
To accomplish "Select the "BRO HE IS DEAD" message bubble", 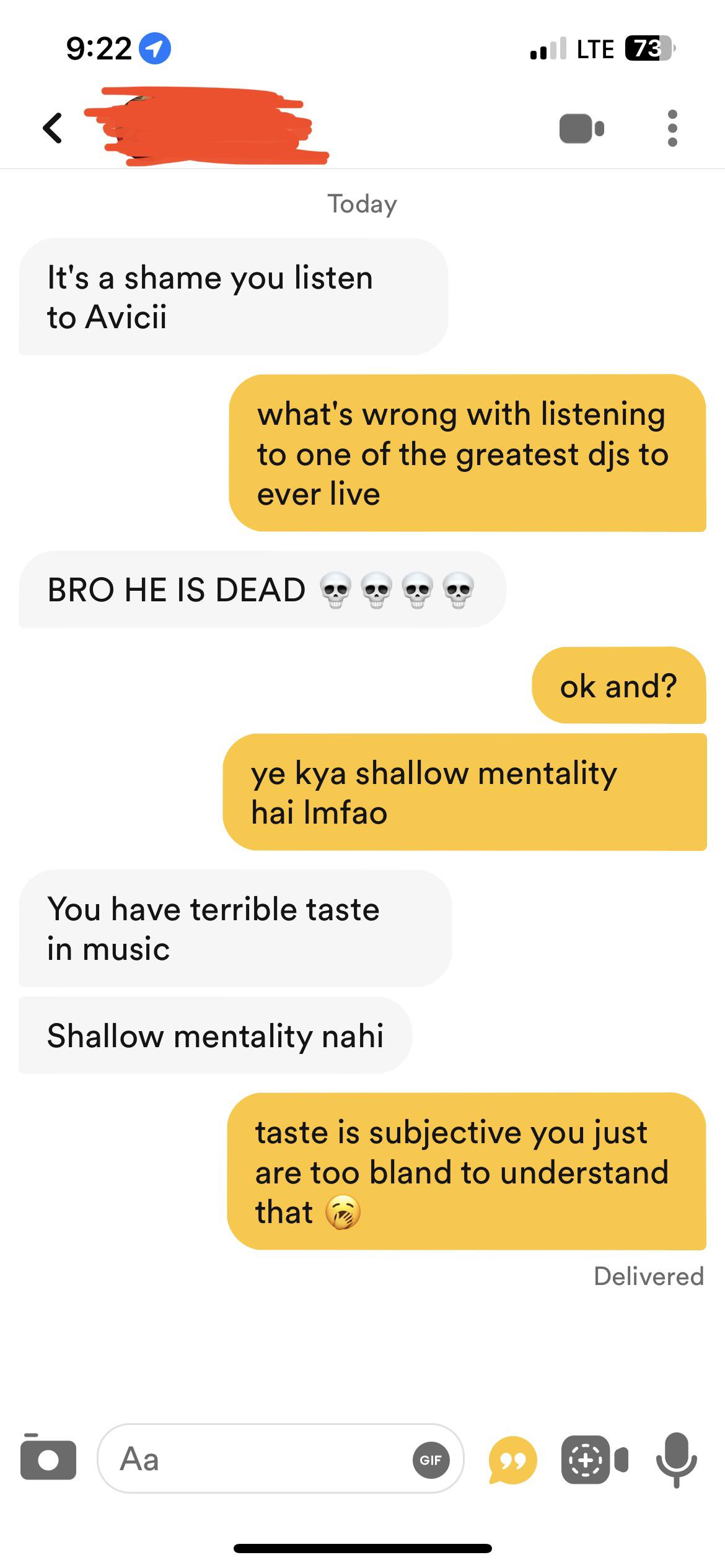I will click(x=262, y=590).
